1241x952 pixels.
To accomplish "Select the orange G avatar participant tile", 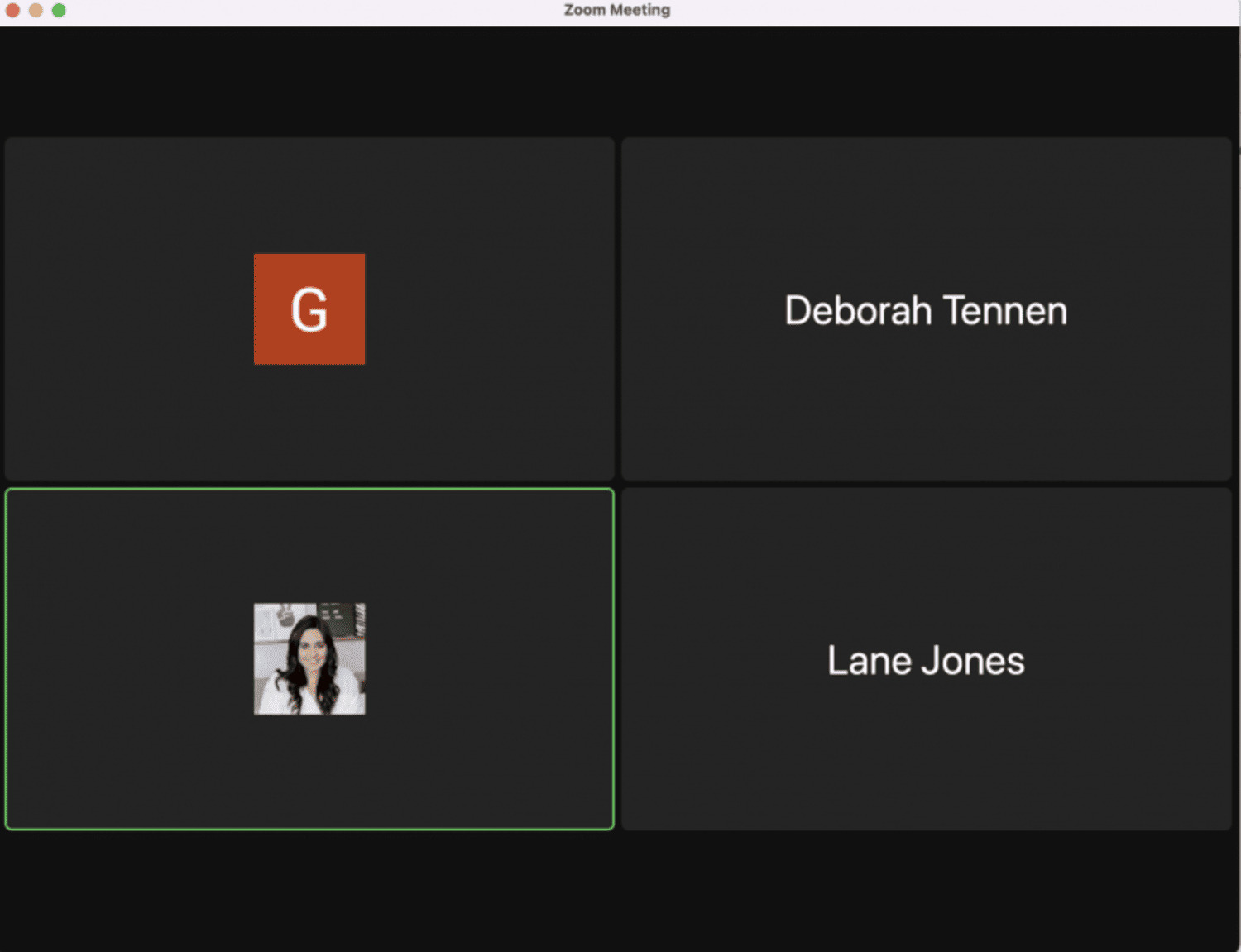I will (x=309, y=309).
